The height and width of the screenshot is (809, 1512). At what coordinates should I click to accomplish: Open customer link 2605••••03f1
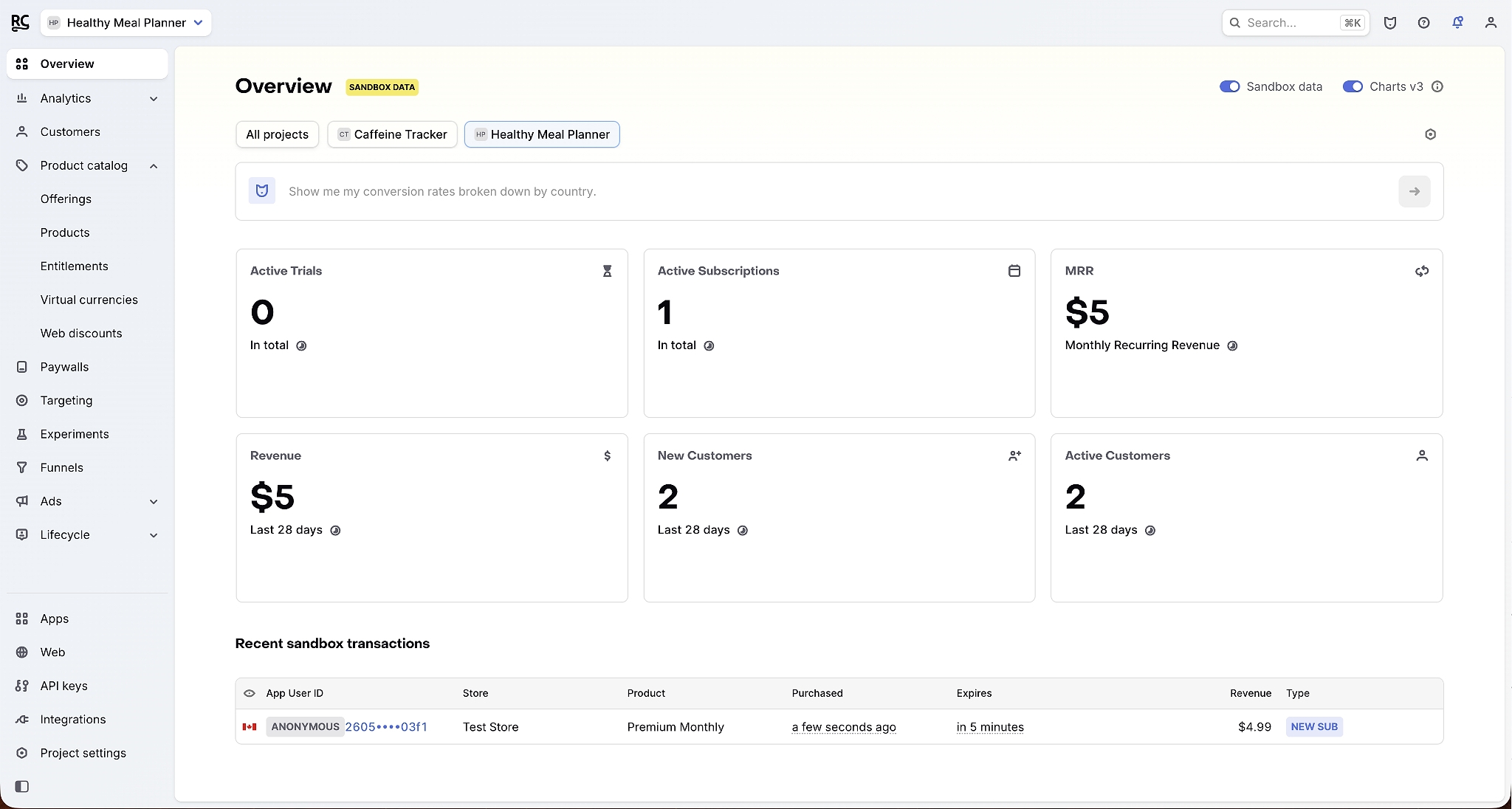point(386,727)
